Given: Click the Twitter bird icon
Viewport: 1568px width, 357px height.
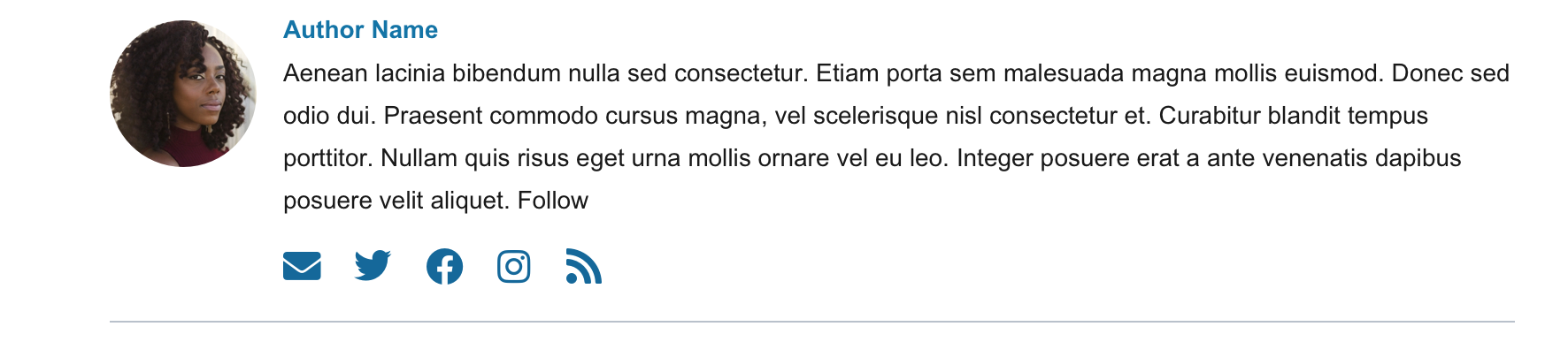Looking at the screenshot, I should click(x=373, y=266).
